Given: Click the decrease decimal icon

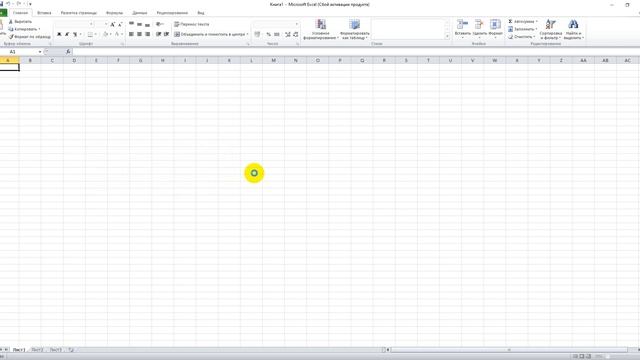Looking at the screenshot, I should point(296,34).
